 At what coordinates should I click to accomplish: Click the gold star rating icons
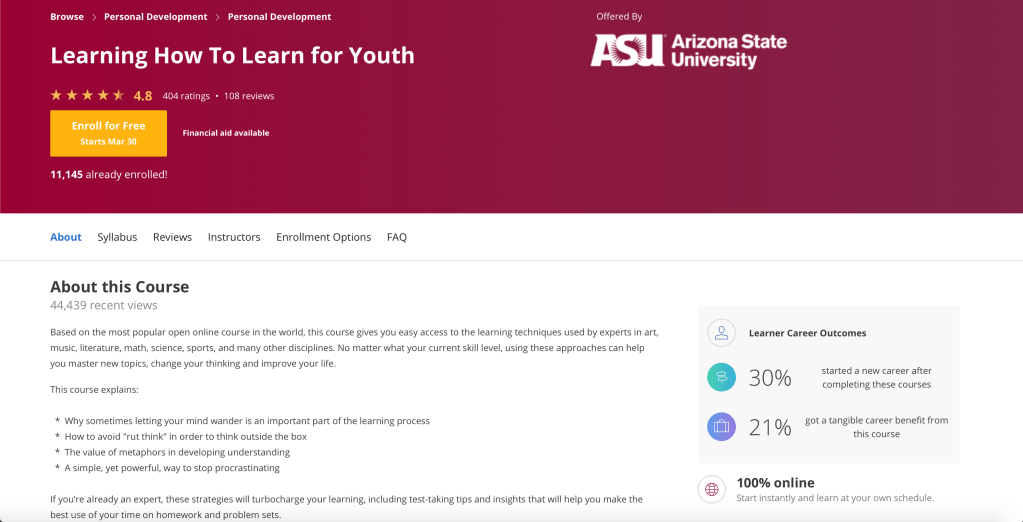87,96
